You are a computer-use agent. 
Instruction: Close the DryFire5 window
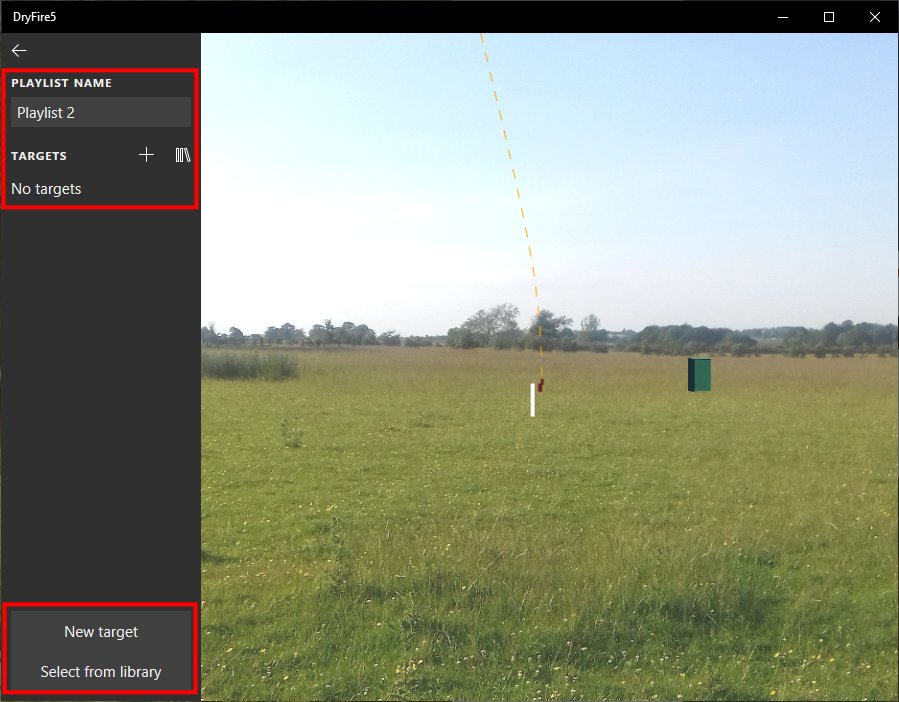click(x=875, y=16)
